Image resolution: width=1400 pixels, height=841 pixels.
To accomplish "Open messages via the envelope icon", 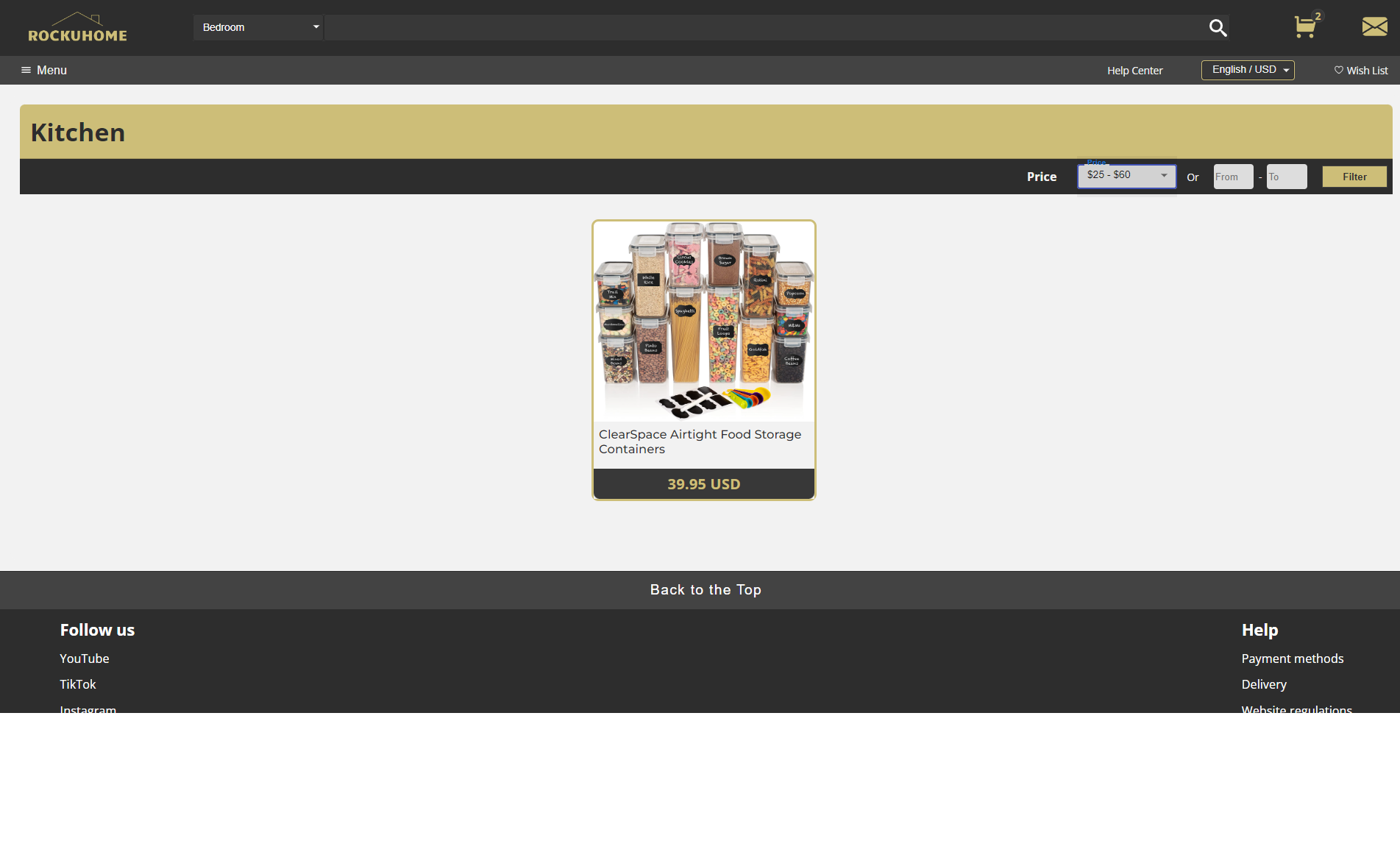I will pyautogui.click(x=1374, y=26).
